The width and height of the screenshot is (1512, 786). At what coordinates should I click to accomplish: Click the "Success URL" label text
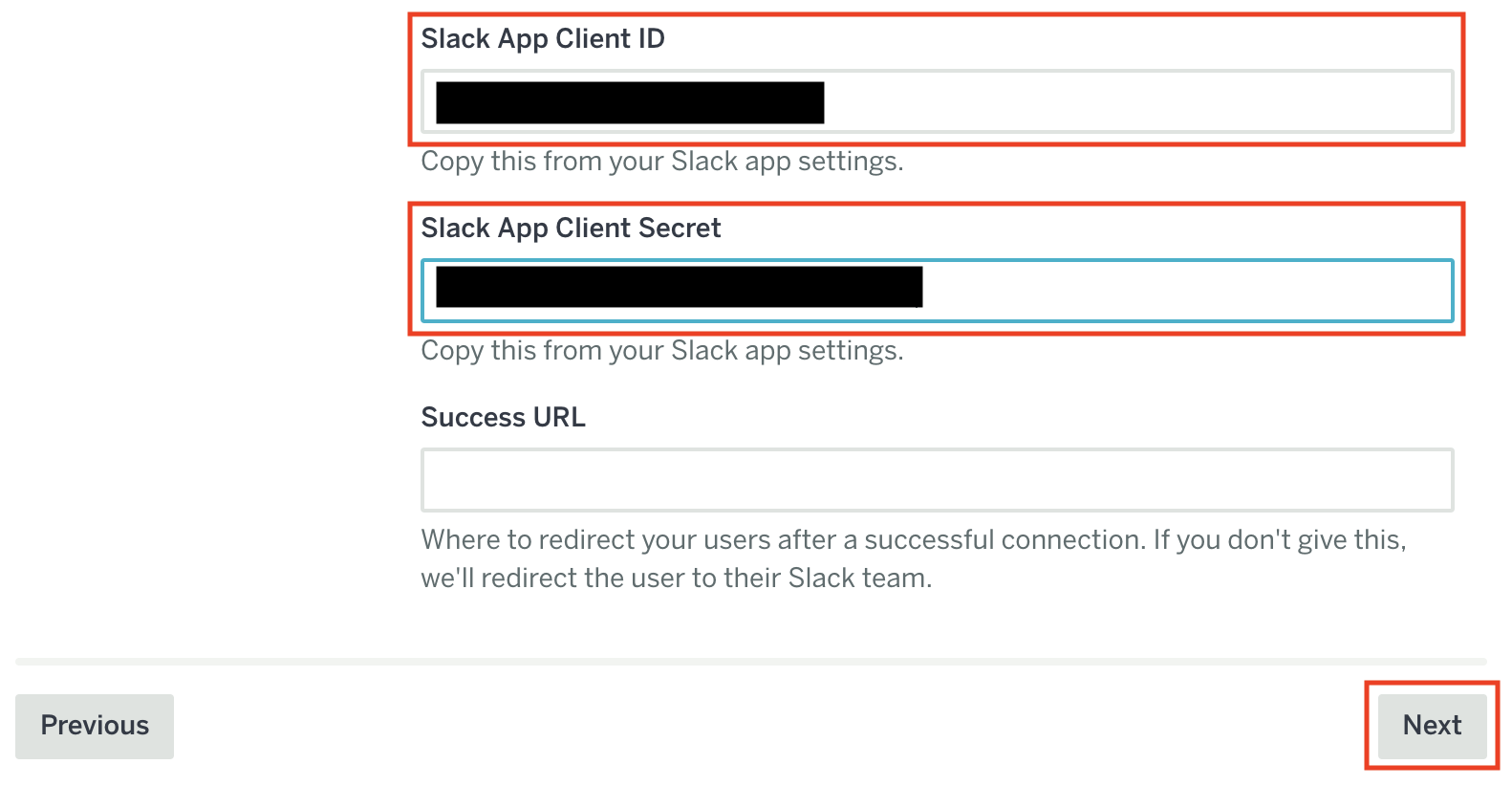coord(503,418)
